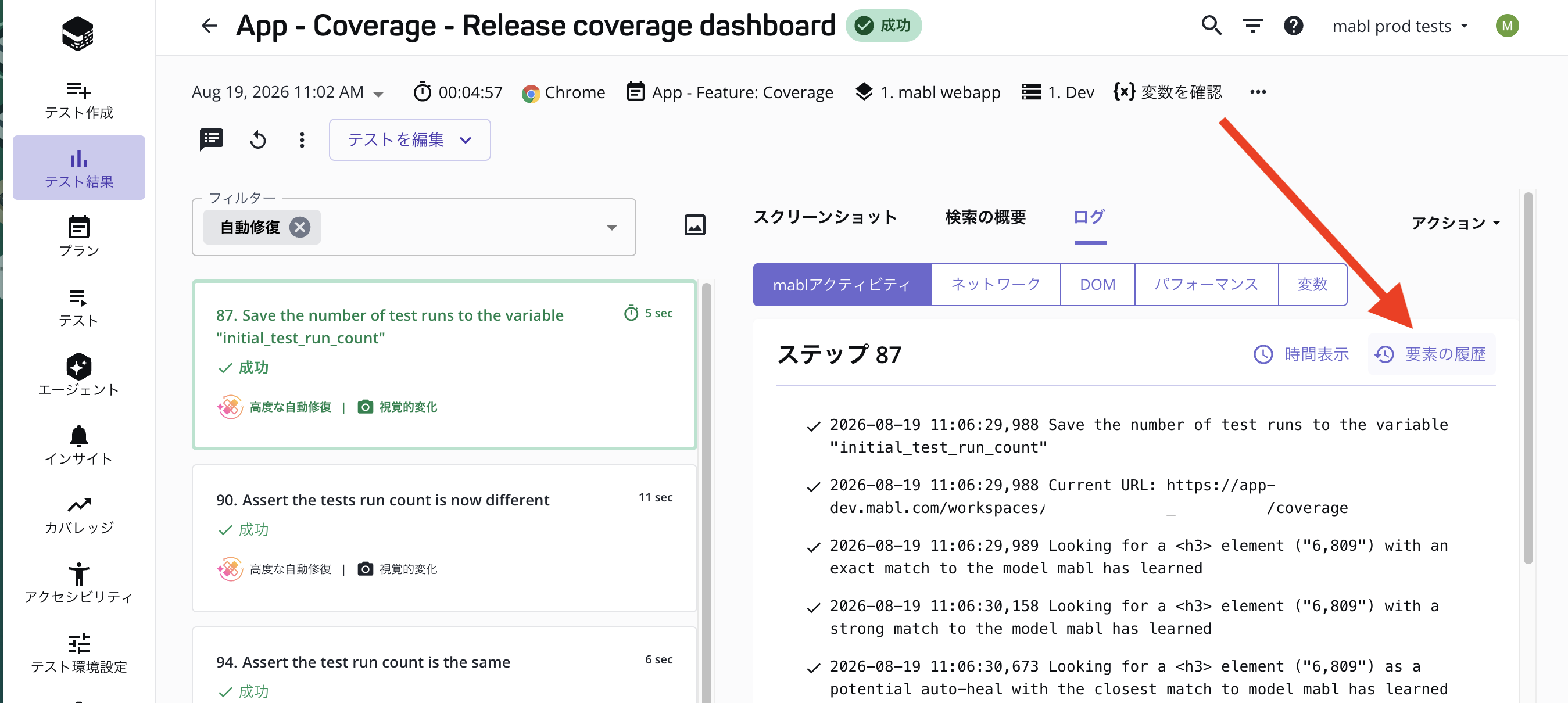Click the 1. Dev environment label
This screenshot has height=703, width=1568.
click(x=1071, y=92)
